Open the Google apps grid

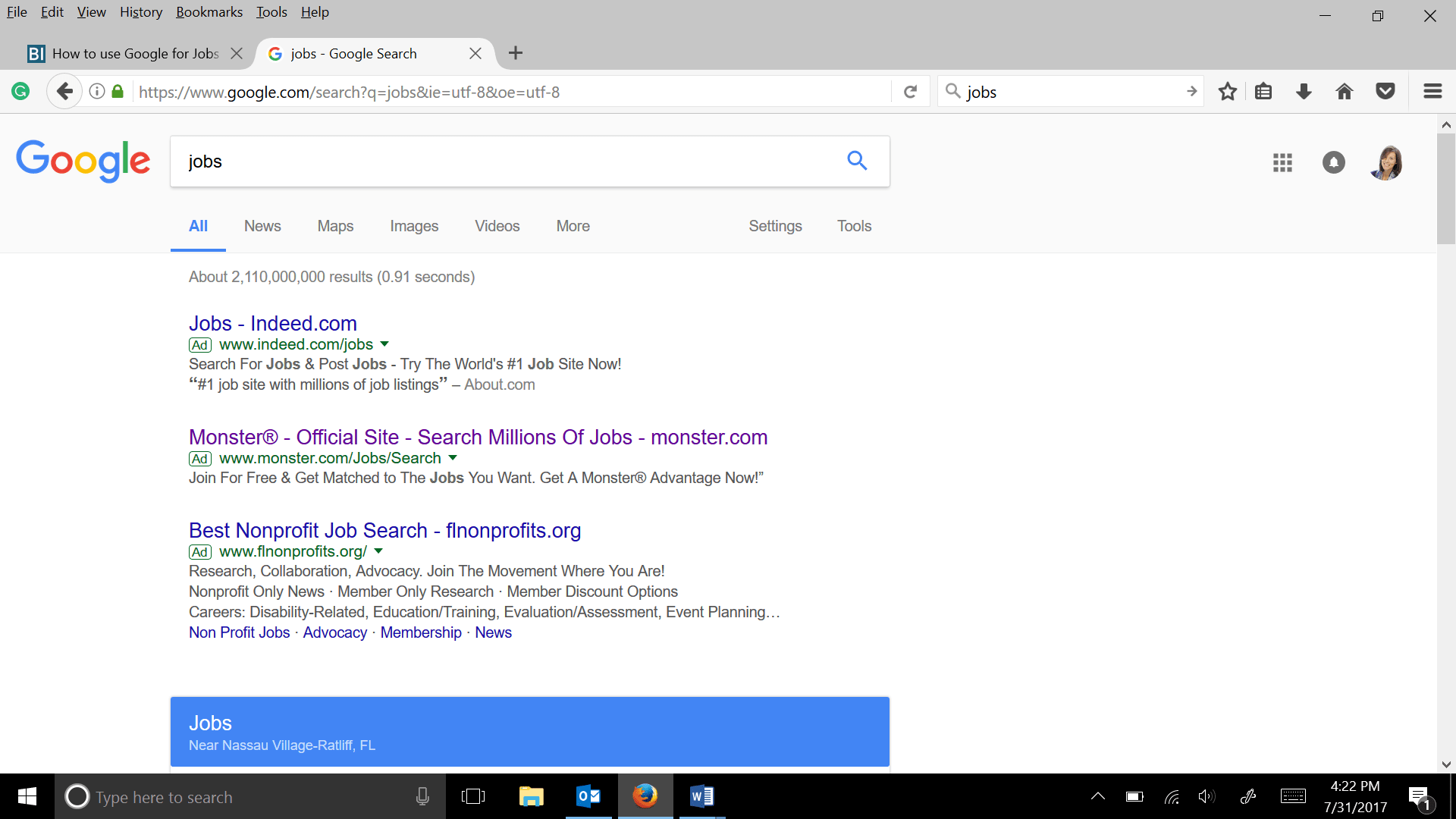1282,162
